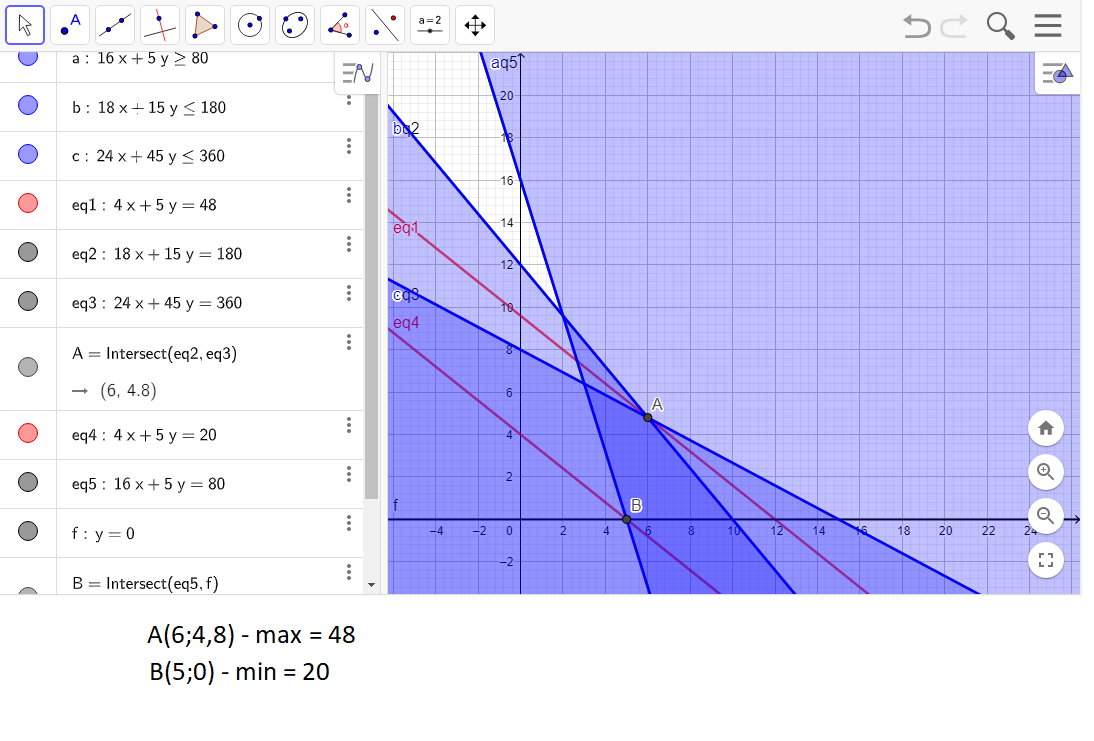Toggle visibility of eq5
The image size is (1094, 741).
tap(28, 482)
